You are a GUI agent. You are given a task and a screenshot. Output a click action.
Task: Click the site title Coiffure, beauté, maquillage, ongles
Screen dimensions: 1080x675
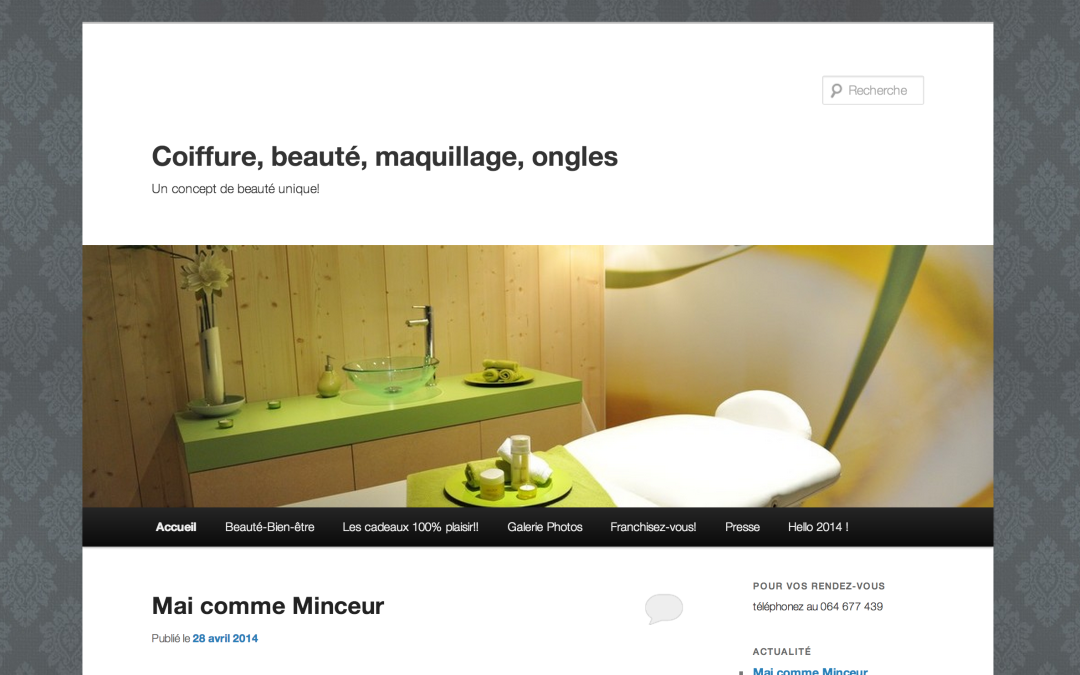click(384, 156)
